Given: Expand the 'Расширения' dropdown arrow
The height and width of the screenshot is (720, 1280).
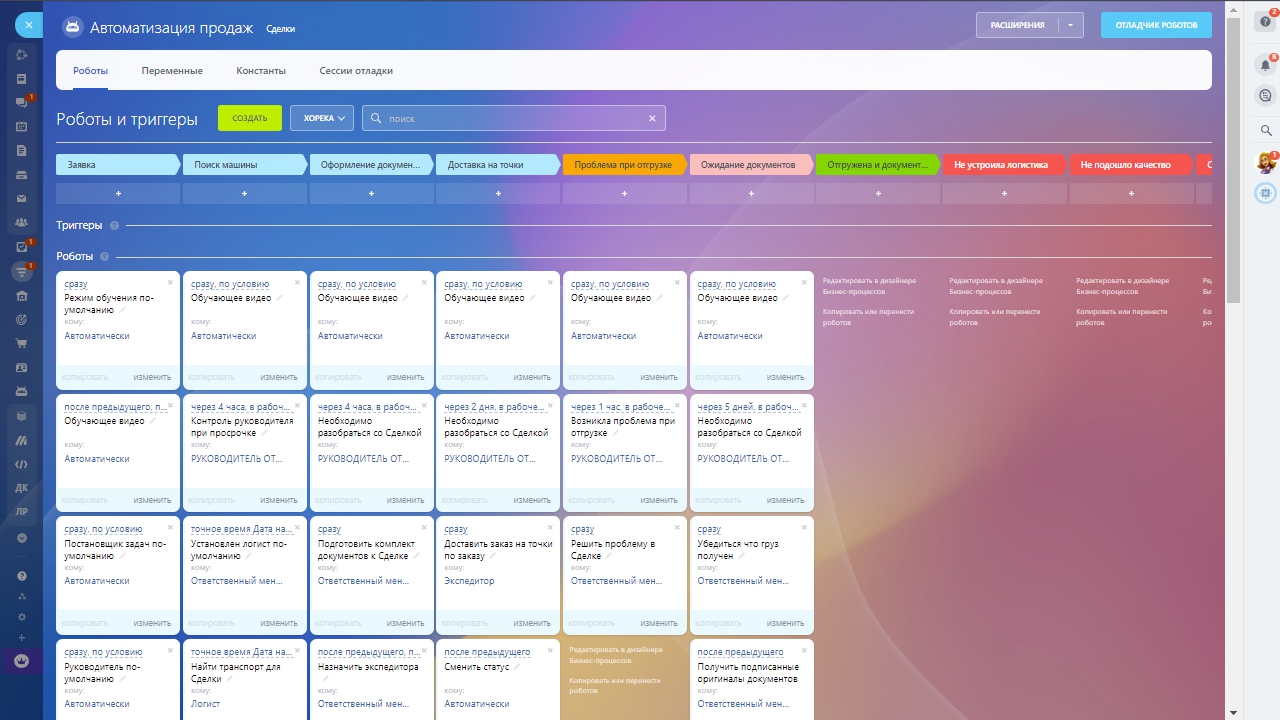Looking at the screenshot, I should coord(1070,25).
